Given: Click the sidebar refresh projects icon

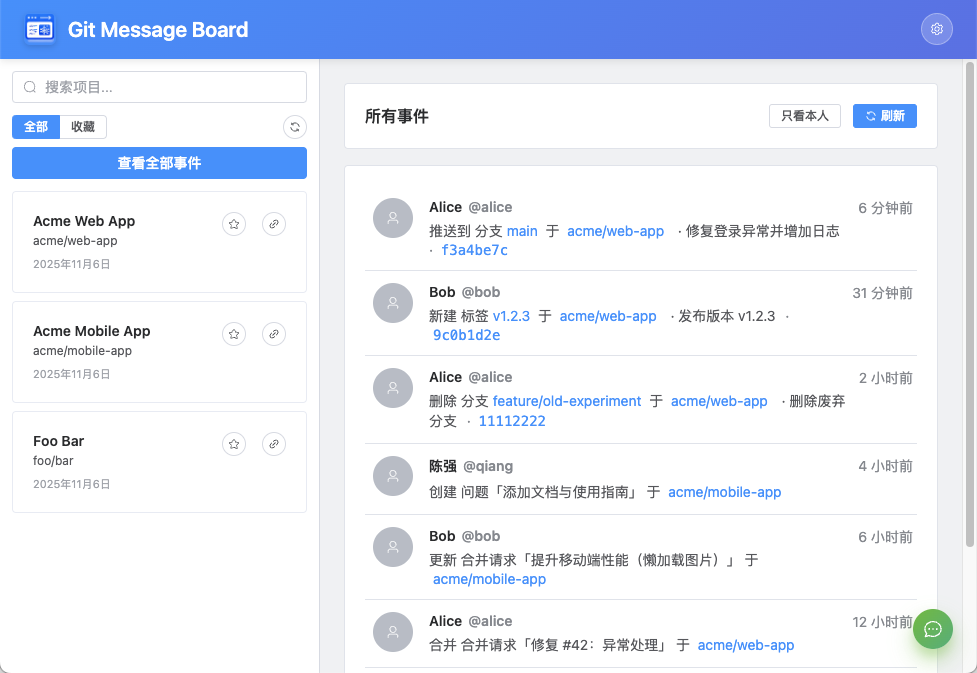Looking at the screenshot, I should (x=295, y=127).
